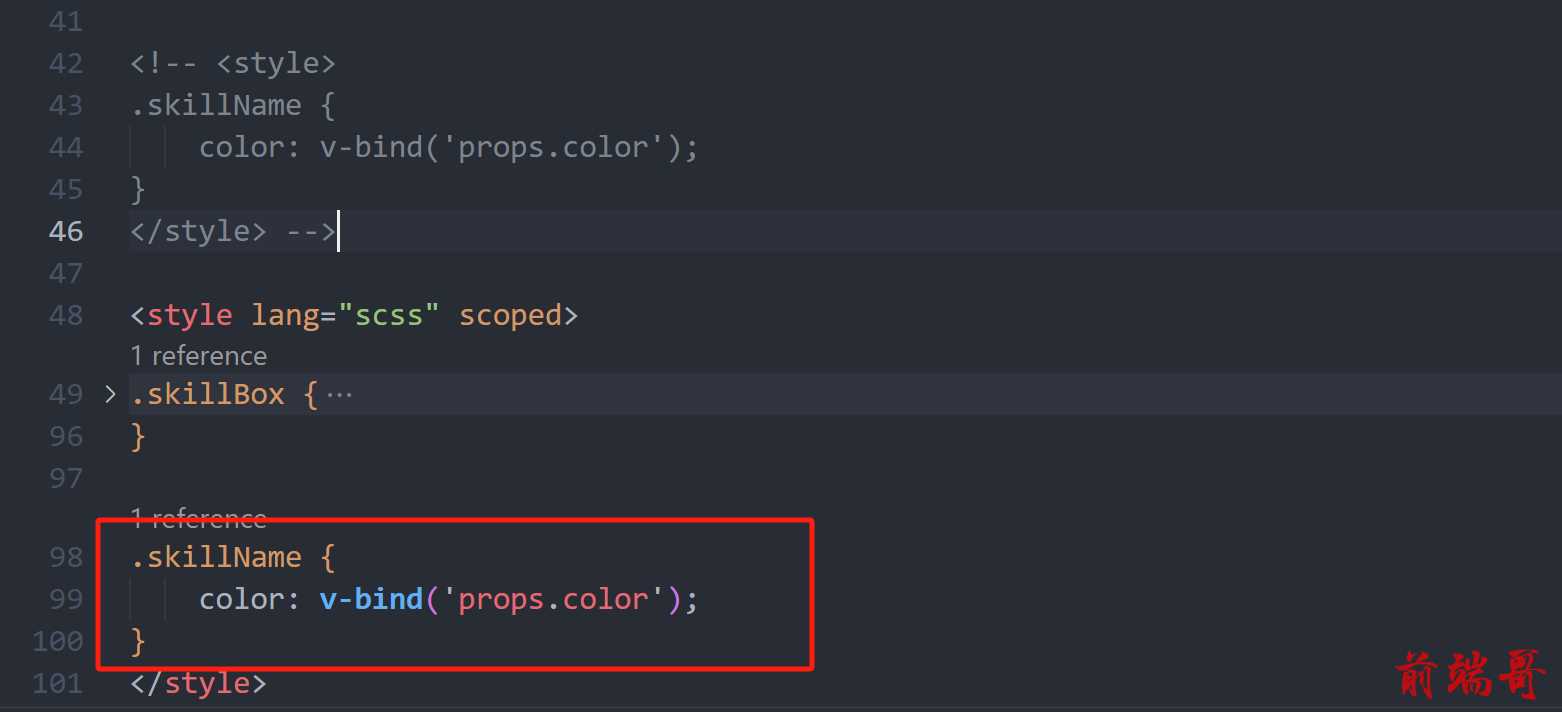Click the closing brace on line 100

click(138, 641)
